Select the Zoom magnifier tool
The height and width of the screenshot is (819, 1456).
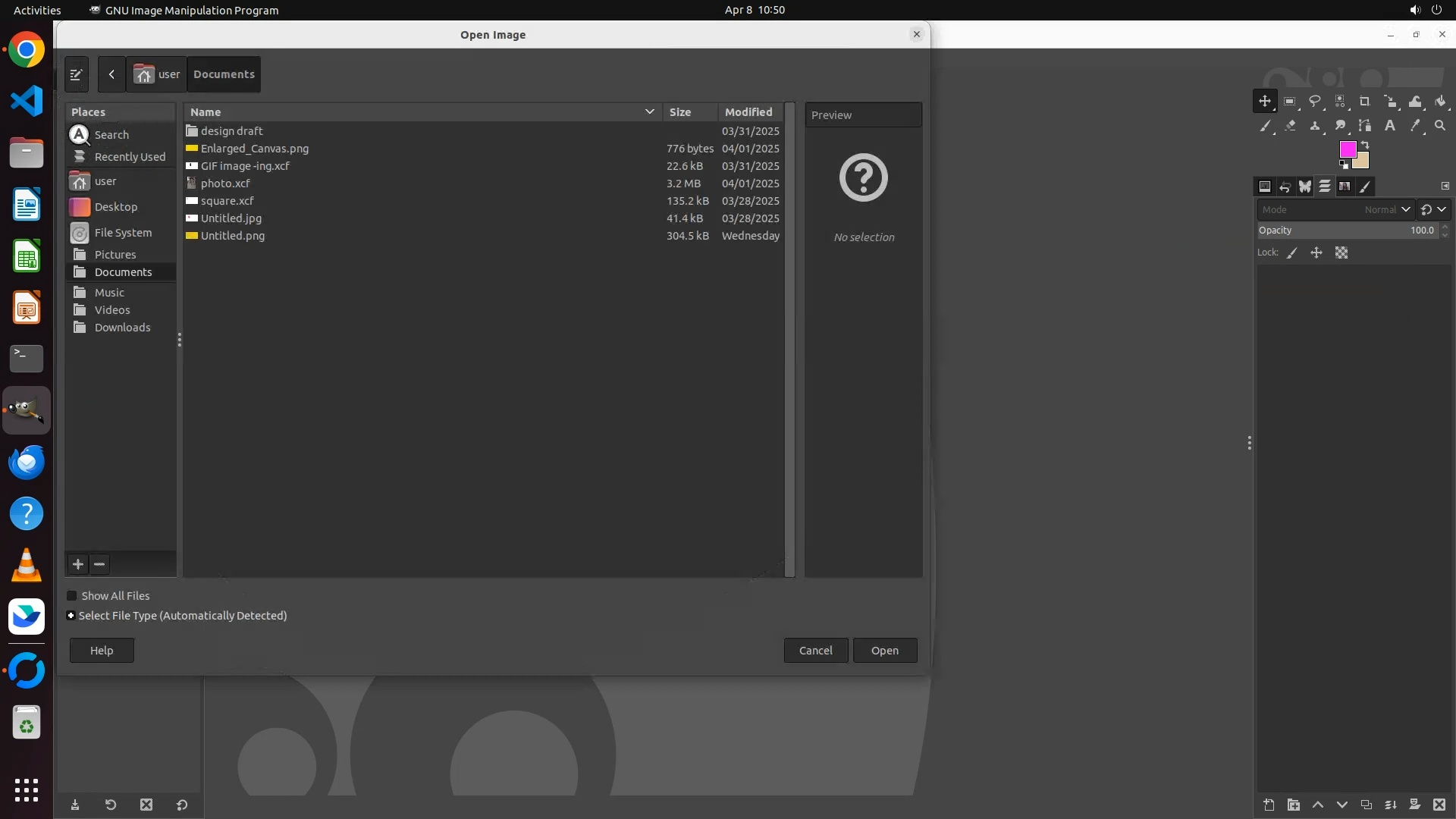pos(1440,126)
